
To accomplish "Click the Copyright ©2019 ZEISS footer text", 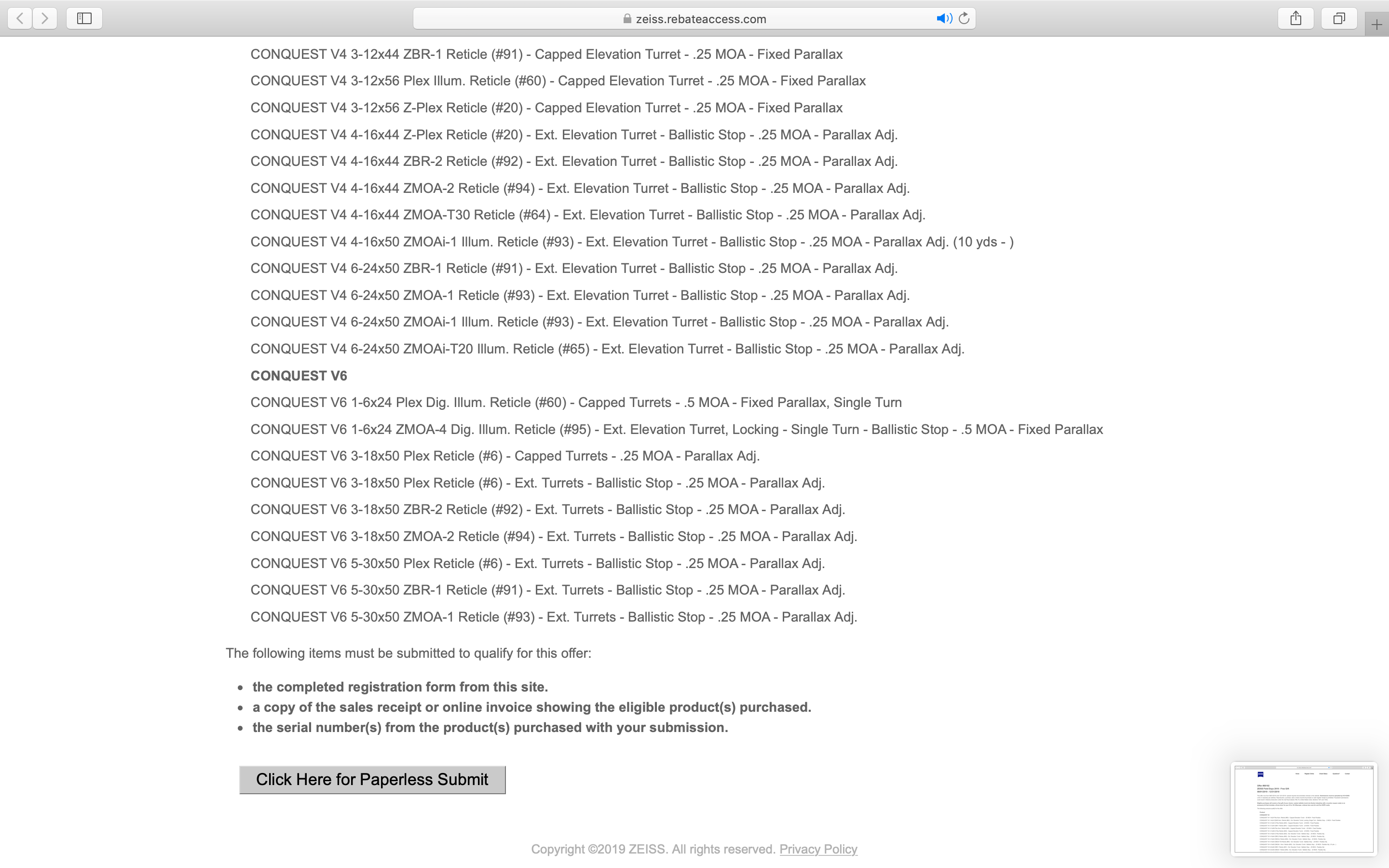I will [654, 849].
